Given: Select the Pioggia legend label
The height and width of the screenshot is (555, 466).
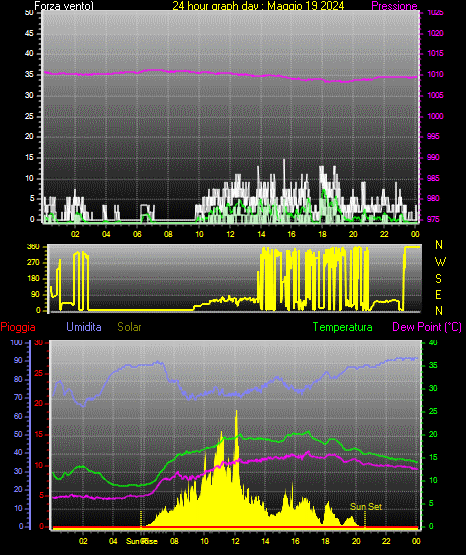Looking at the screenshot, I should tap(18, 327).
